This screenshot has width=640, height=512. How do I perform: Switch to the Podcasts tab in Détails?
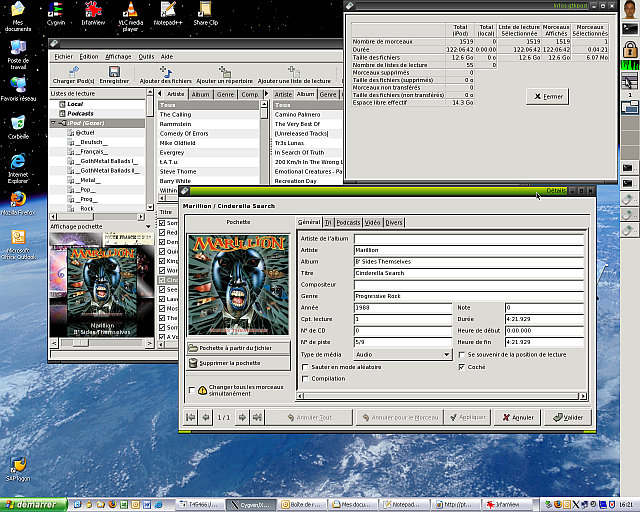coord(348,223)
